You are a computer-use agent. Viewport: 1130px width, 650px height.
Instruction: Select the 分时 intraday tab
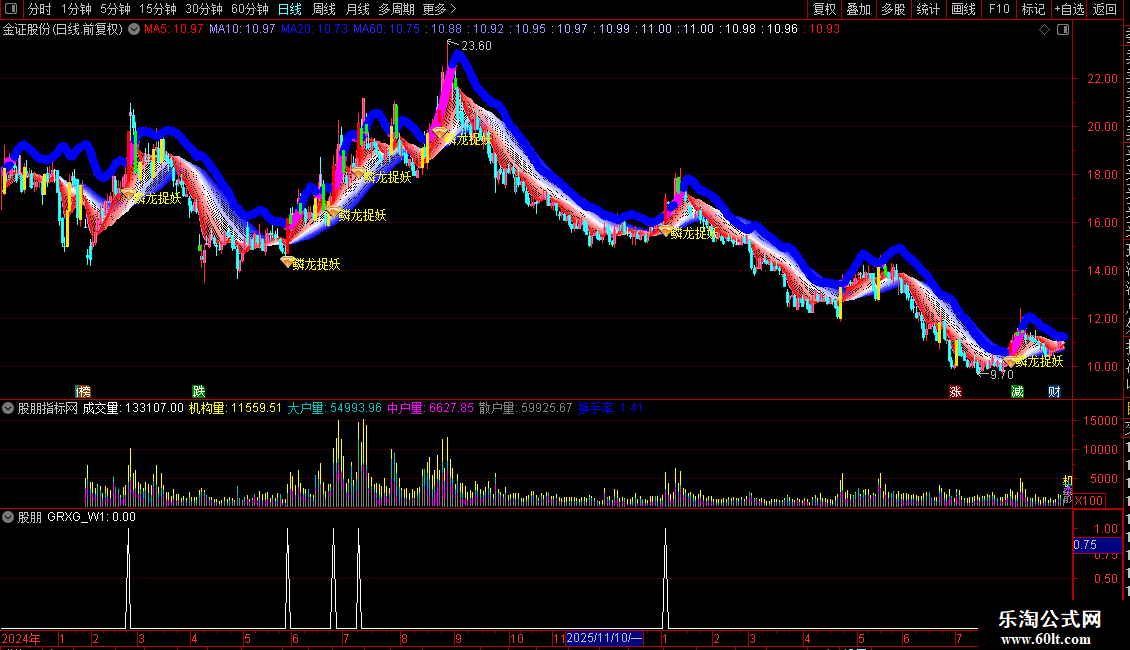[40, 9]
